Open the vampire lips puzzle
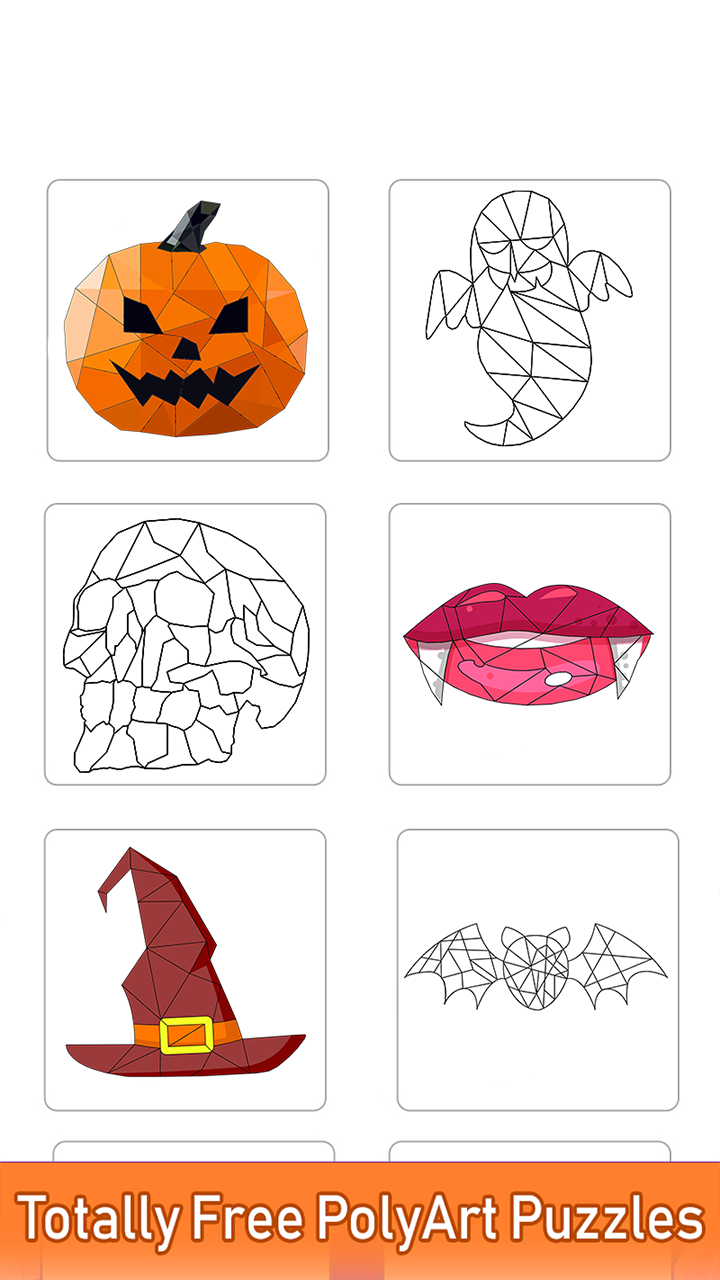Image resolution: width=720 pixels, height=1280 pixels. pyautogui.click(x=529, y=644)
